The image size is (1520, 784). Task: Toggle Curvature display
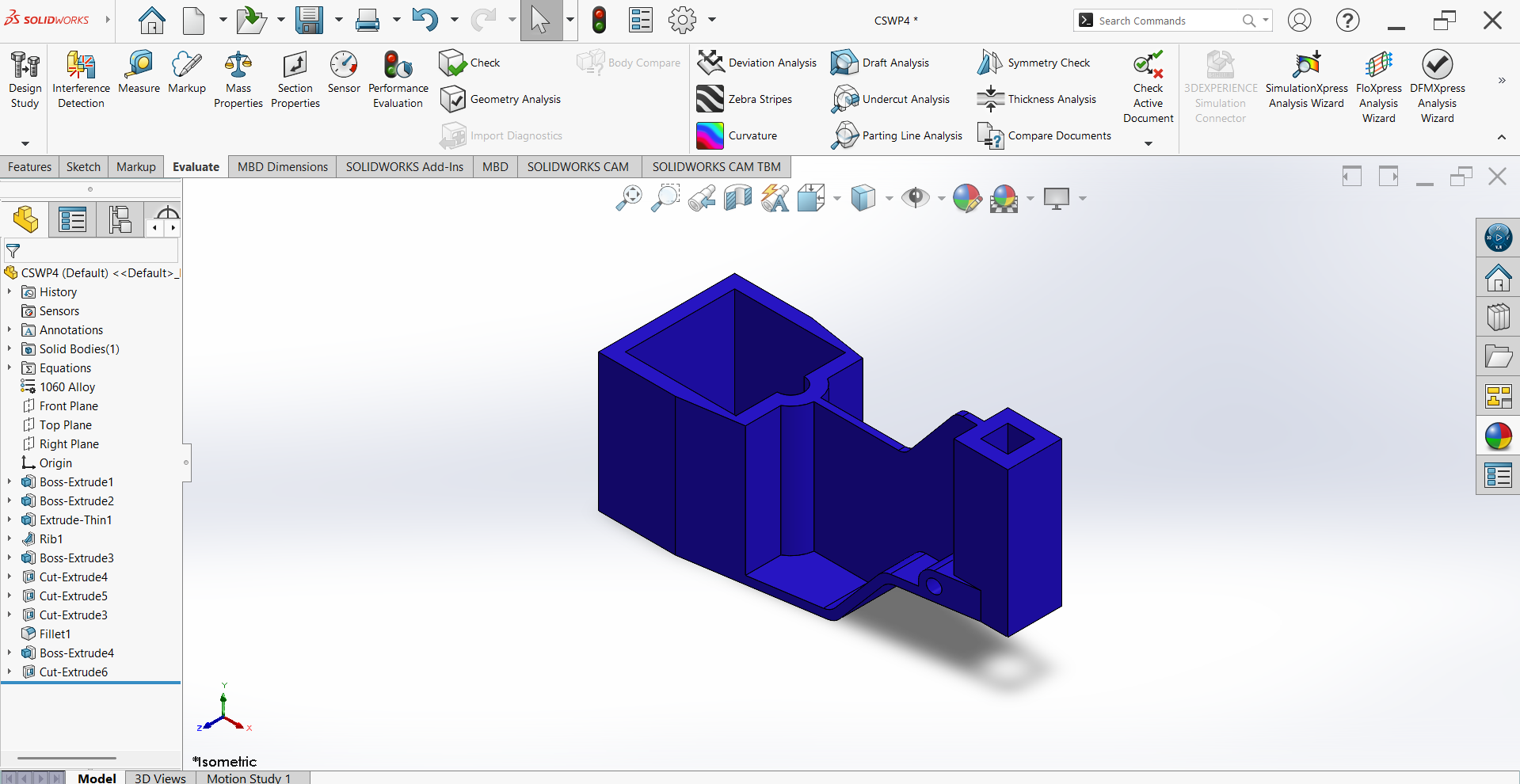[737, 135]
